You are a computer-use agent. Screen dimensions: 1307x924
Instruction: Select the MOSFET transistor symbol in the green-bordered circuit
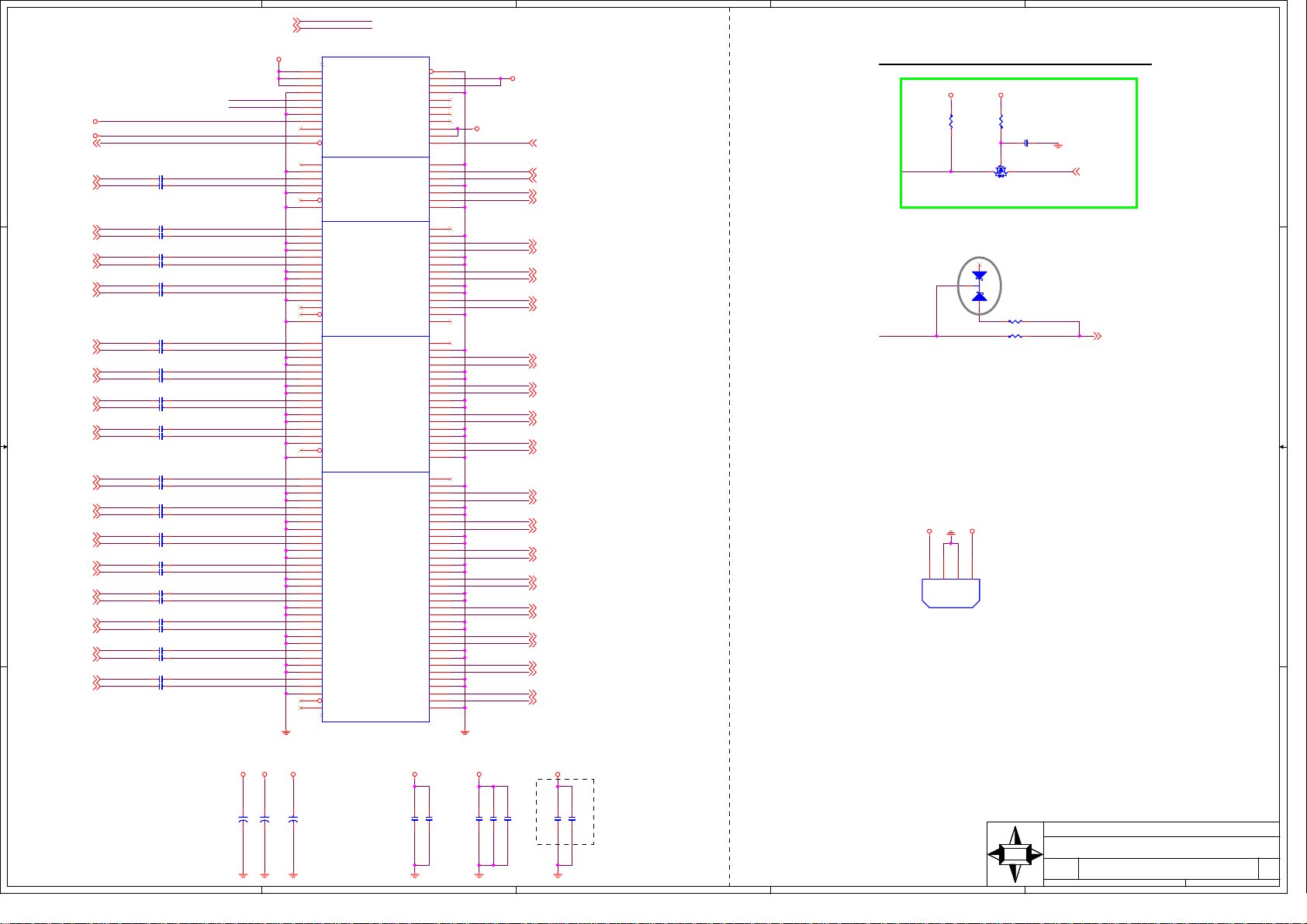(1001, 171)
